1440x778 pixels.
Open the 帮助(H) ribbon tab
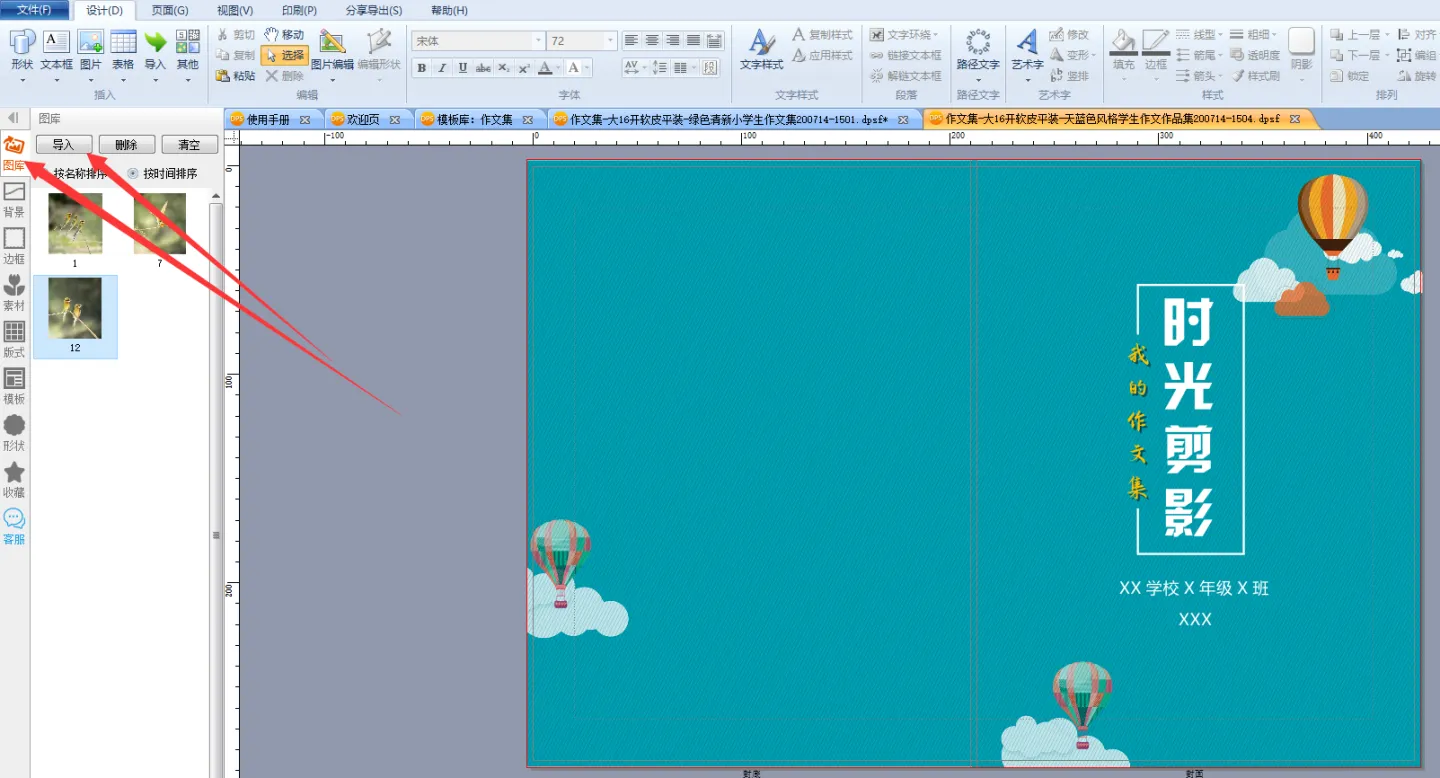click(448, 10)
